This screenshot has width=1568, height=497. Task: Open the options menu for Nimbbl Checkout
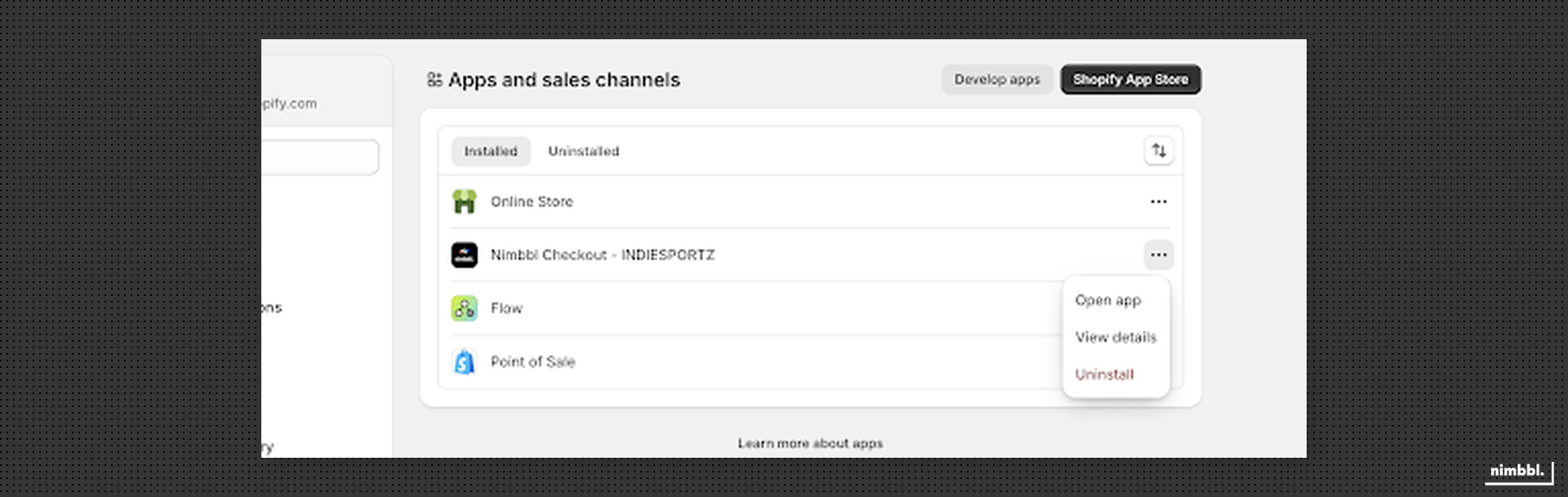pos(1159,254)
